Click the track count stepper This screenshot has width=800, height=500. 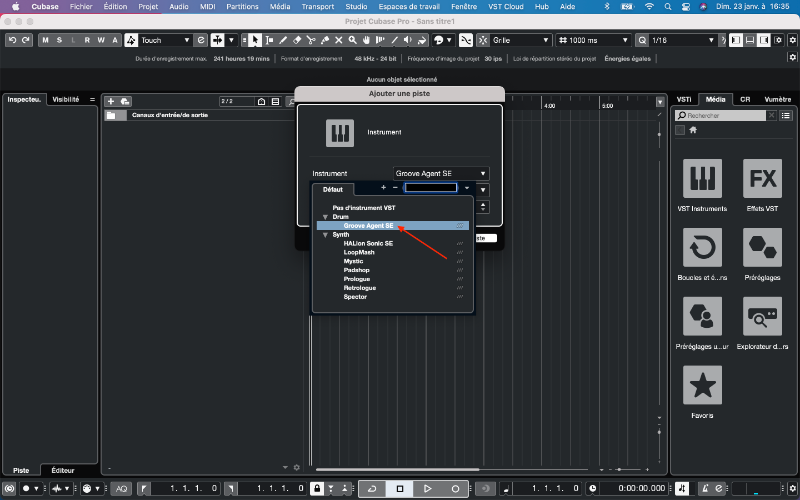pos(483,207)
